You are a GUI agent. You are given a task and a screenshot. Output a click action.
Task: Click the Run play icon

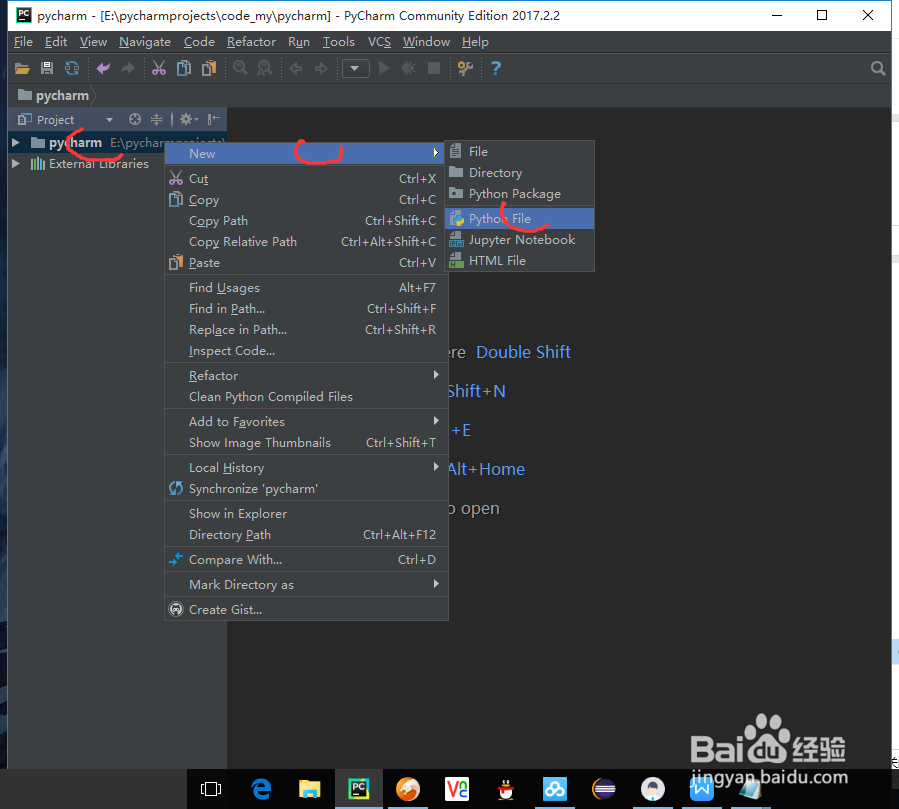point(384,69)
